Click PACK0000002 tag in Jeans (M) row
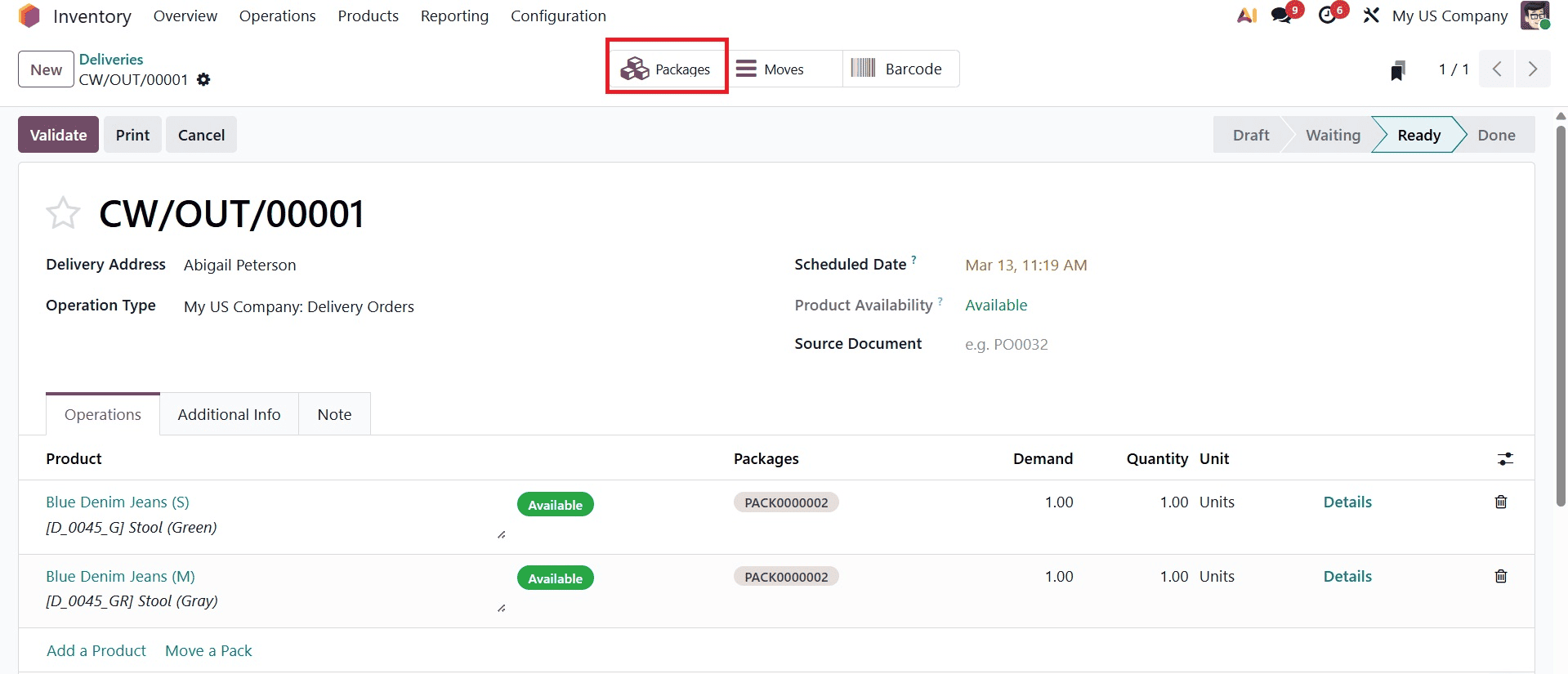 click(786, 577)
